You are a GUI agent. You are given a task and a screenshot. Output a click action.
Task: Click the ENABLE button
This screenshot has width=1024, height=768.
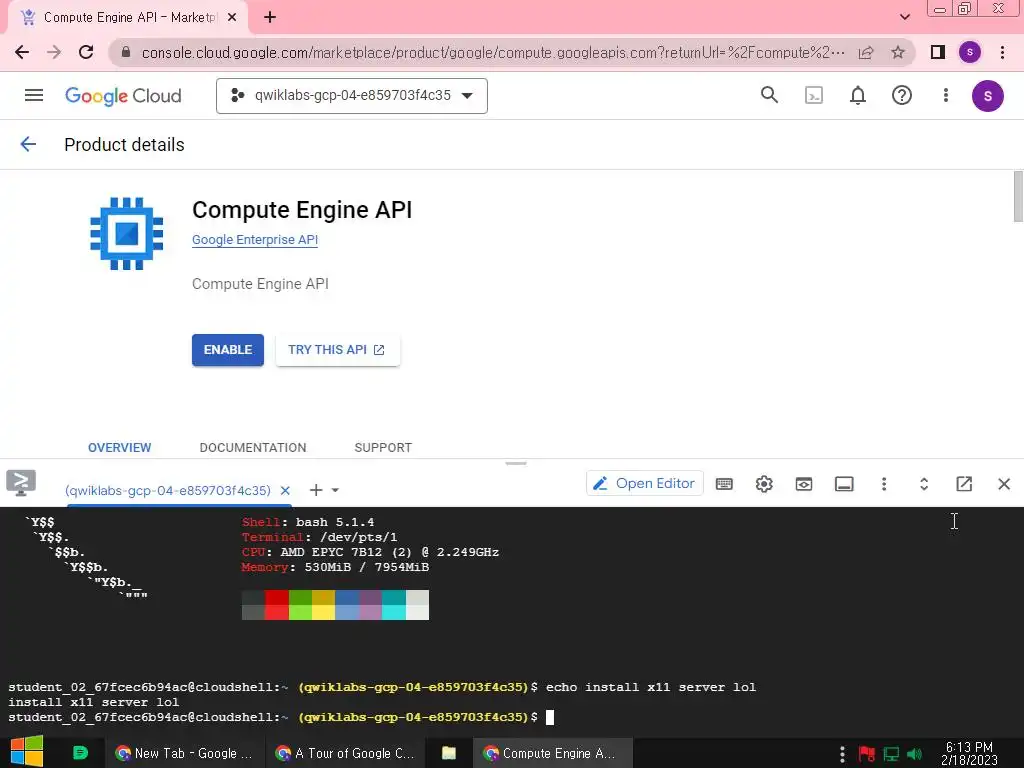(228, 350)
